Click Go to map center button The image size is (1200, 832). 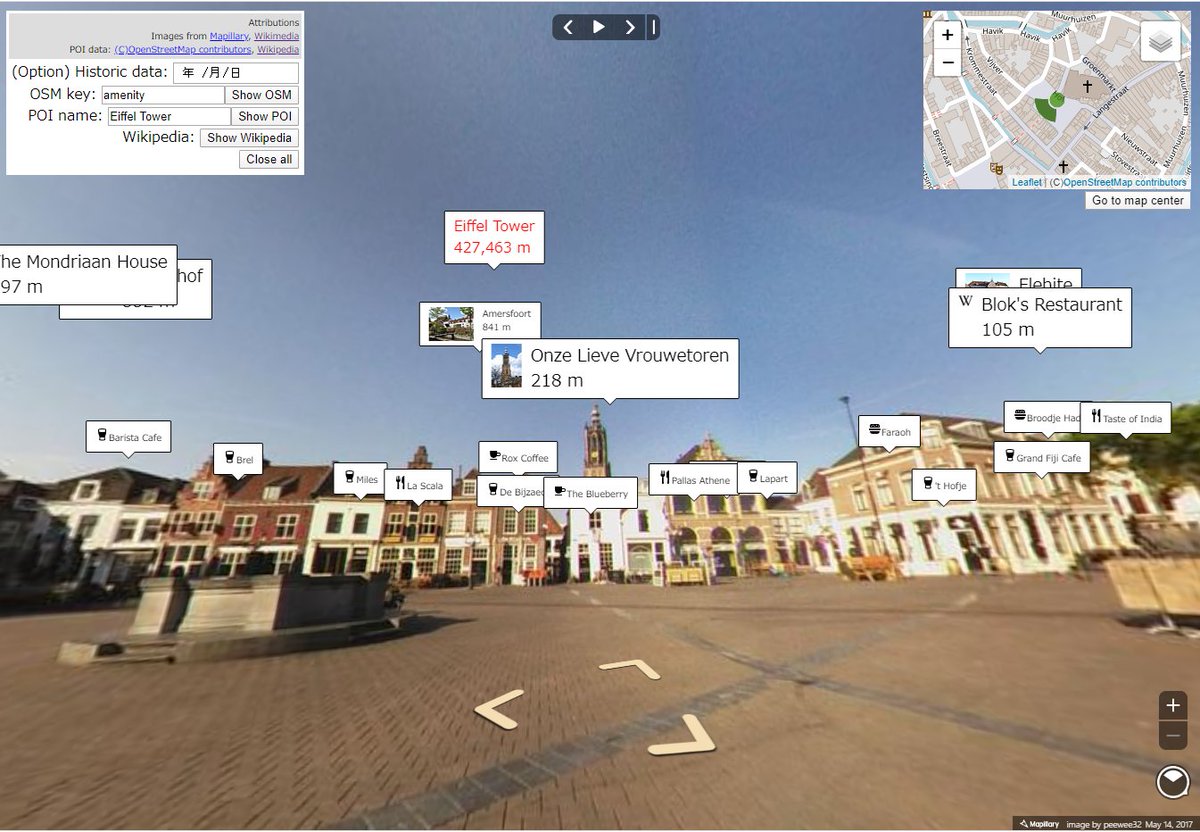coord(1138,201)
